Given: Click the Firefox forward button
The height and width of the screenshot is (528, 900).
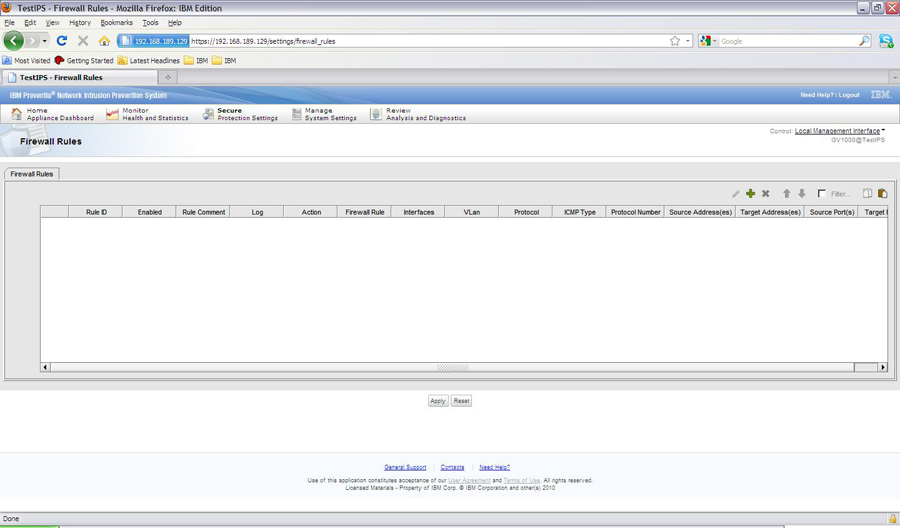Looking at the screenshot, I should tap(32, 41).
